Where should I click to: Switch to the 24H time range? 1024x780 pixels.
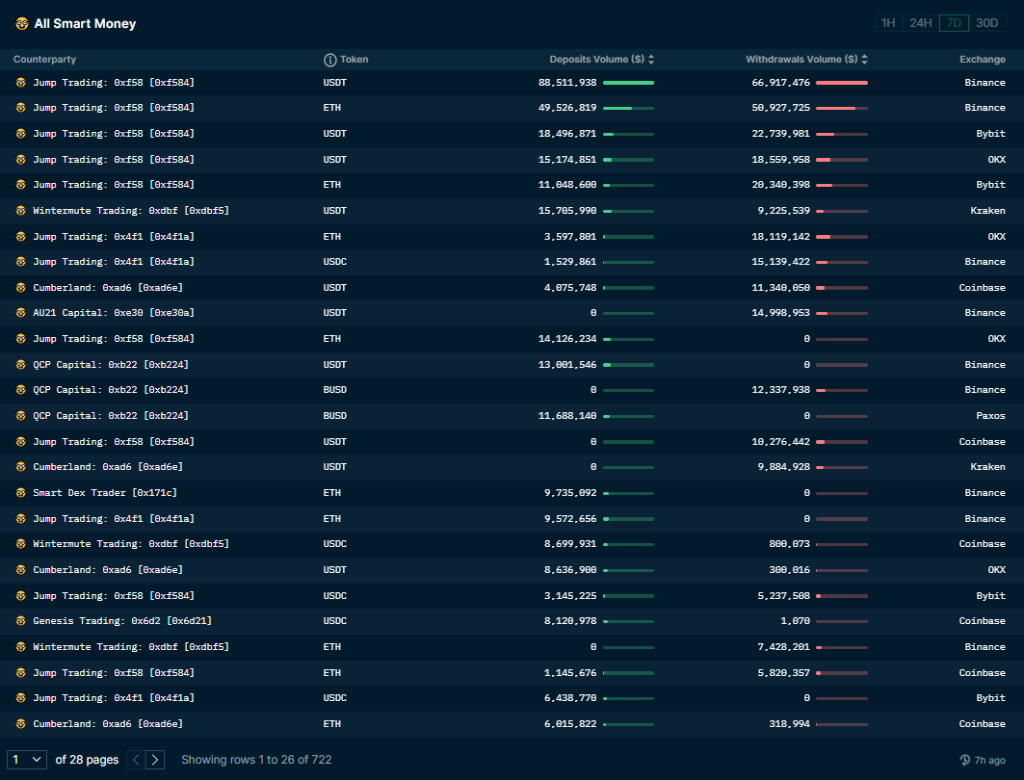coord(920,22)
